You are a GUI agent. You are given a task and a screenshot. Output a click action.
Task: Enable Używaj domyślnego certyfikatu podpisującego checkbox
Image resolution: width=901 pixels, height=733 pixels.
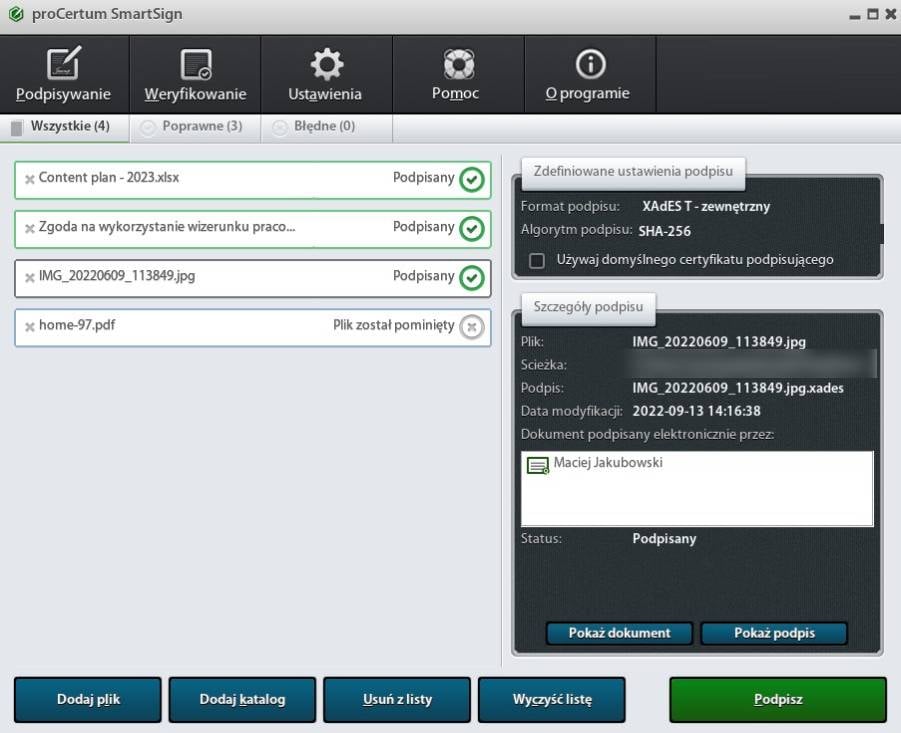pyautogui.click(x=537, y=260)
